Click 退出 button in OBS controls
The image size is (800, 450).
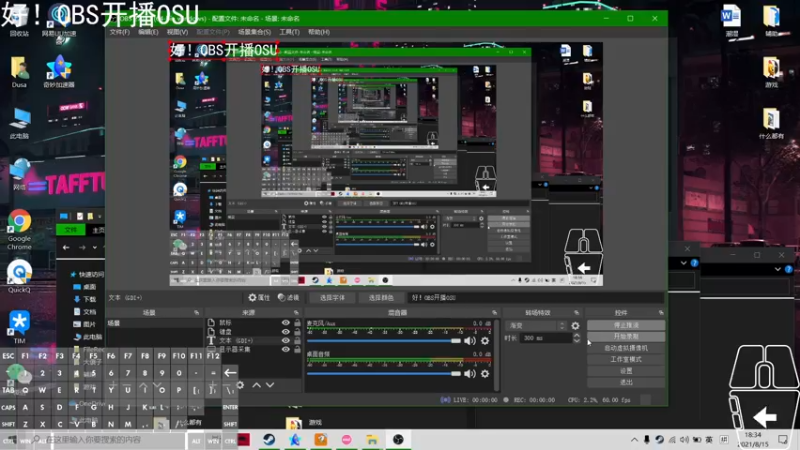tap(626, 382)
